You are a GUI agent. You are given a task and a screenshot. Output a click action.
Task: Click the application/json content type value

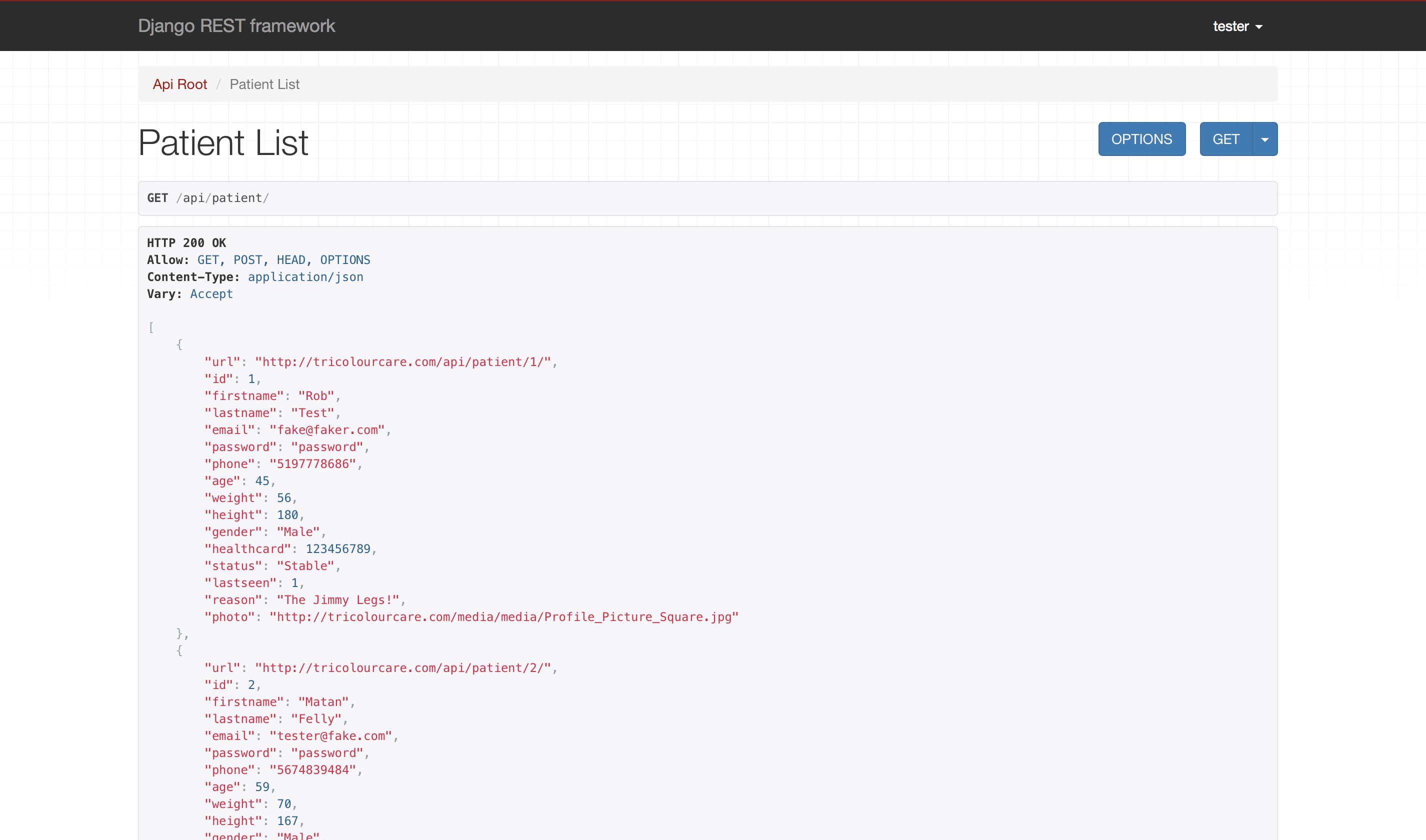pyautogui.click(x=305, y=277)
